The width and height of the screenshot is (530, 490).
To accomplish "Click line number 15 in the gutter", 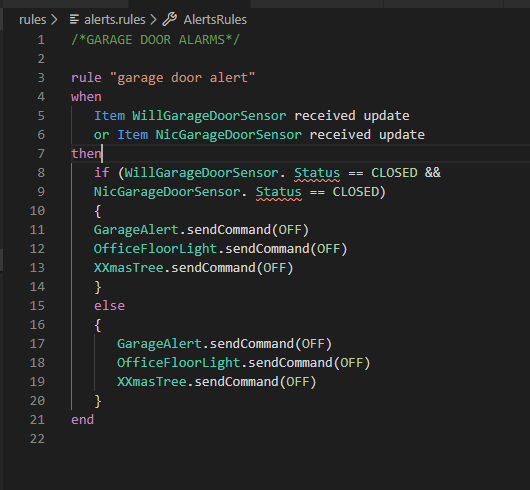I will (37, 306).
